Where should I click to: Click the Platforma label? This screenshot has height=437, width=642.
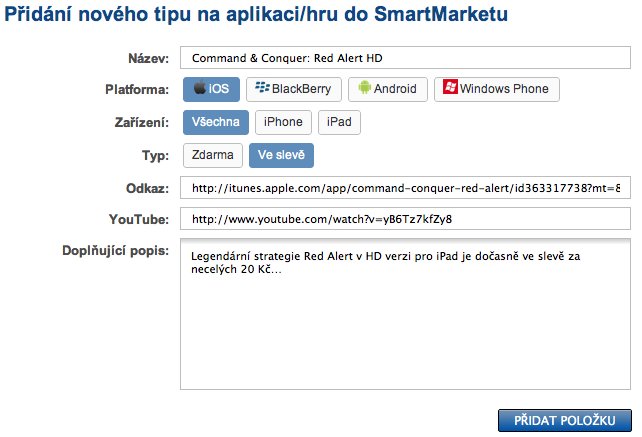tap(138, 90)
